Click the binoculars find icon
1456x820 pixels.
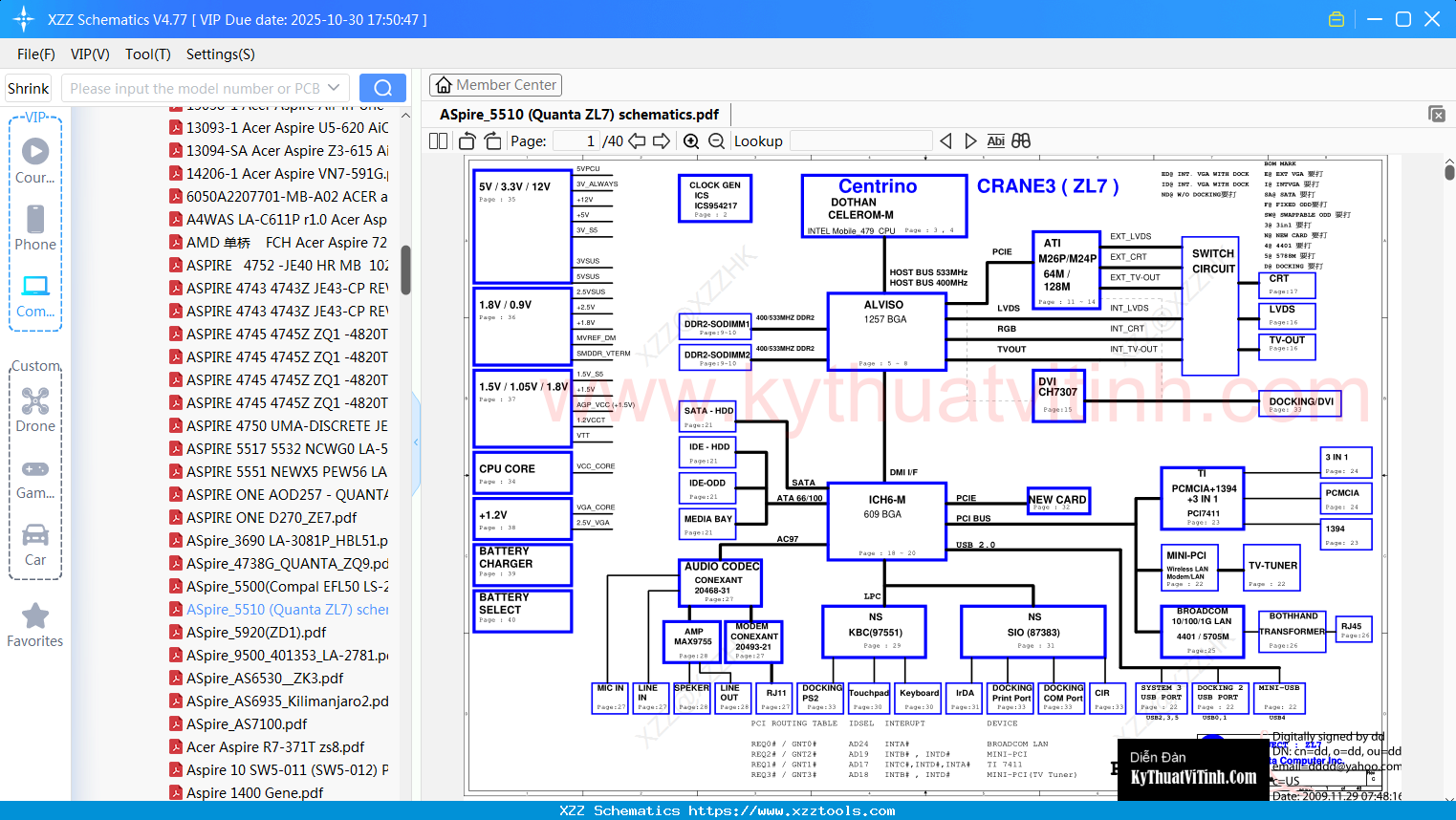1021,141
